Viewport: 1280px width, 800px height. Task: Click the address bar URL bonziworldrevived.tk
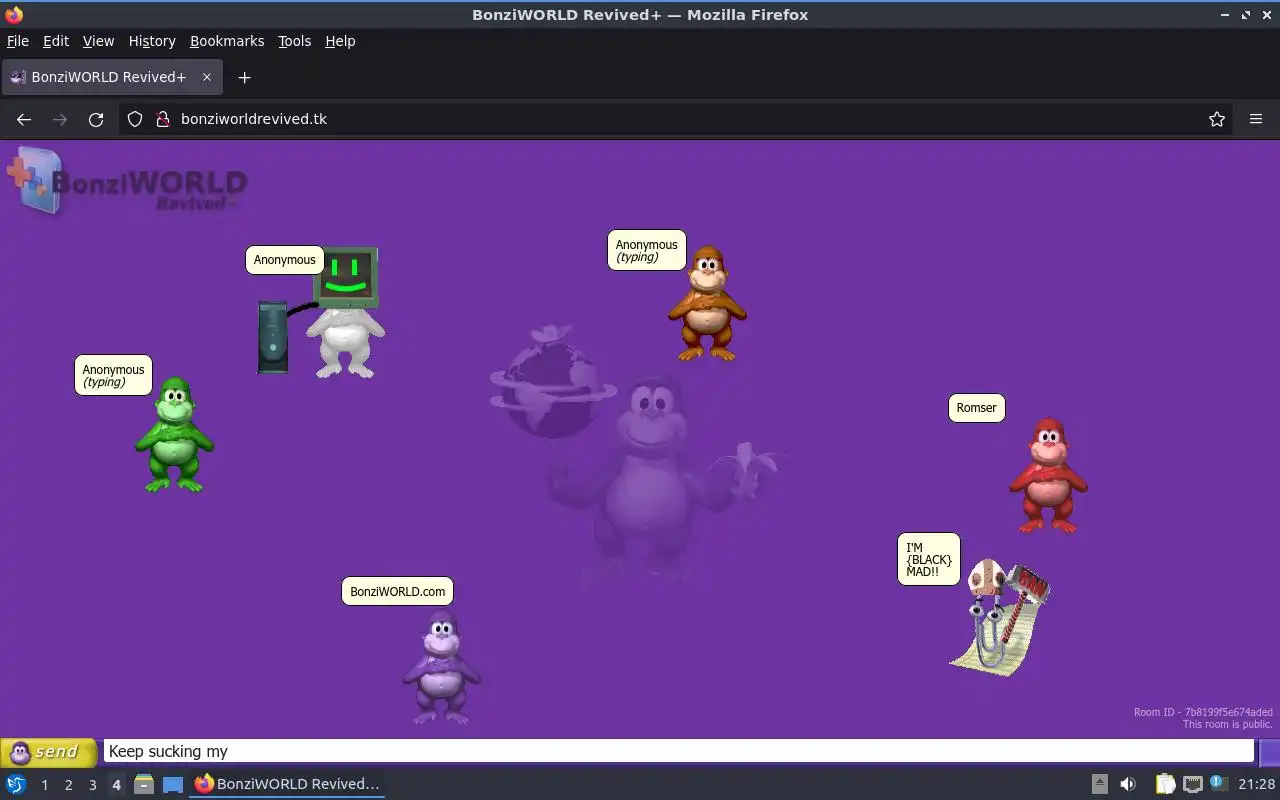coord(254,119)
